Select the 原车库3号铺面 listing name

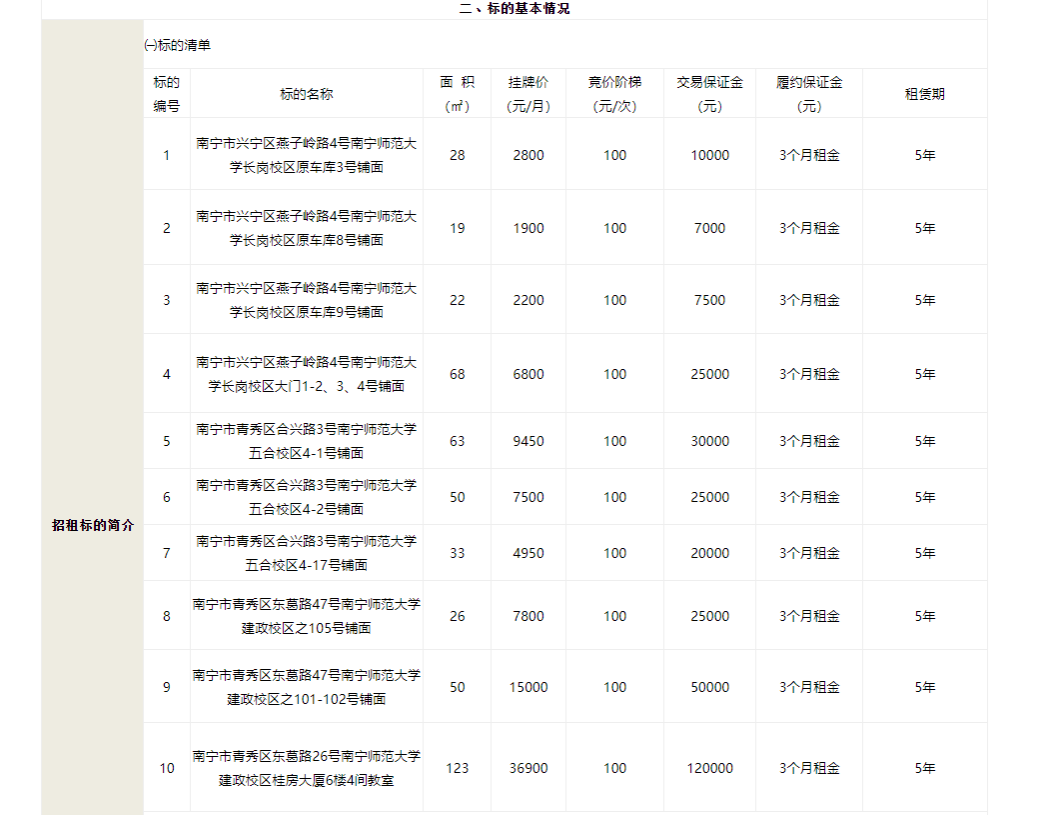[x=306, y=156]
